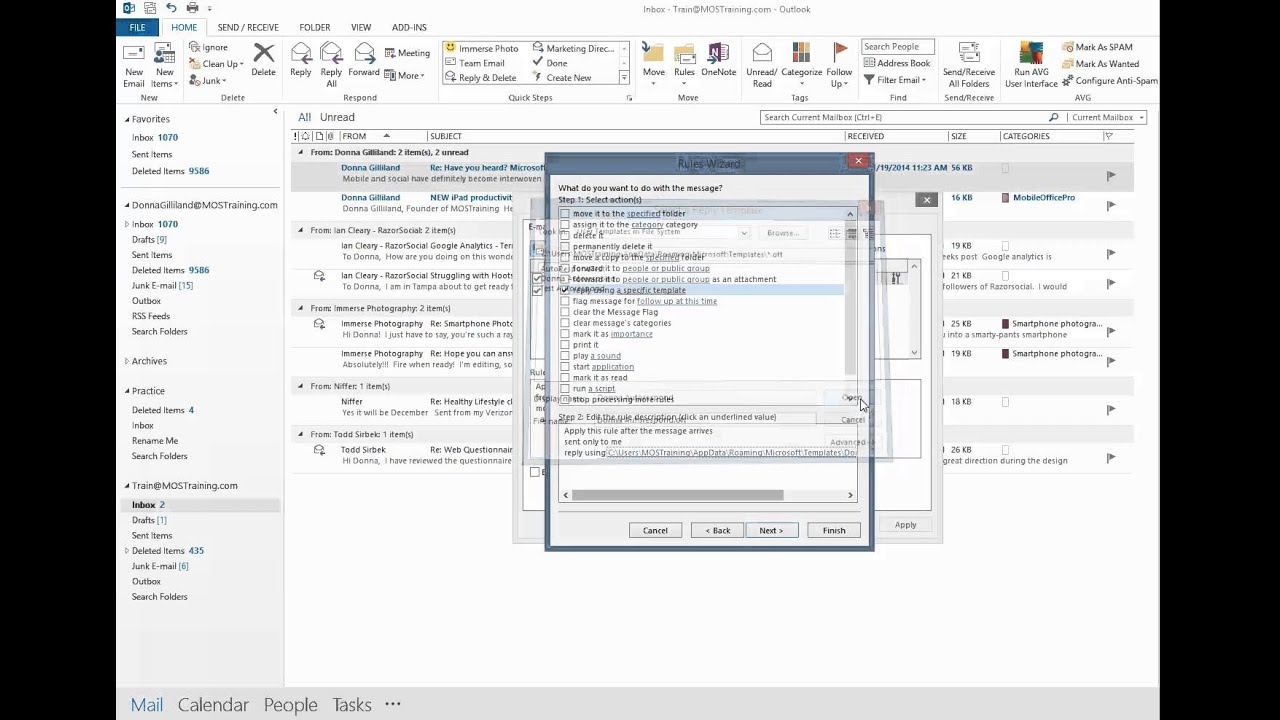
Task: Open the Clean Up dropdown
Action: coord(216,64)
